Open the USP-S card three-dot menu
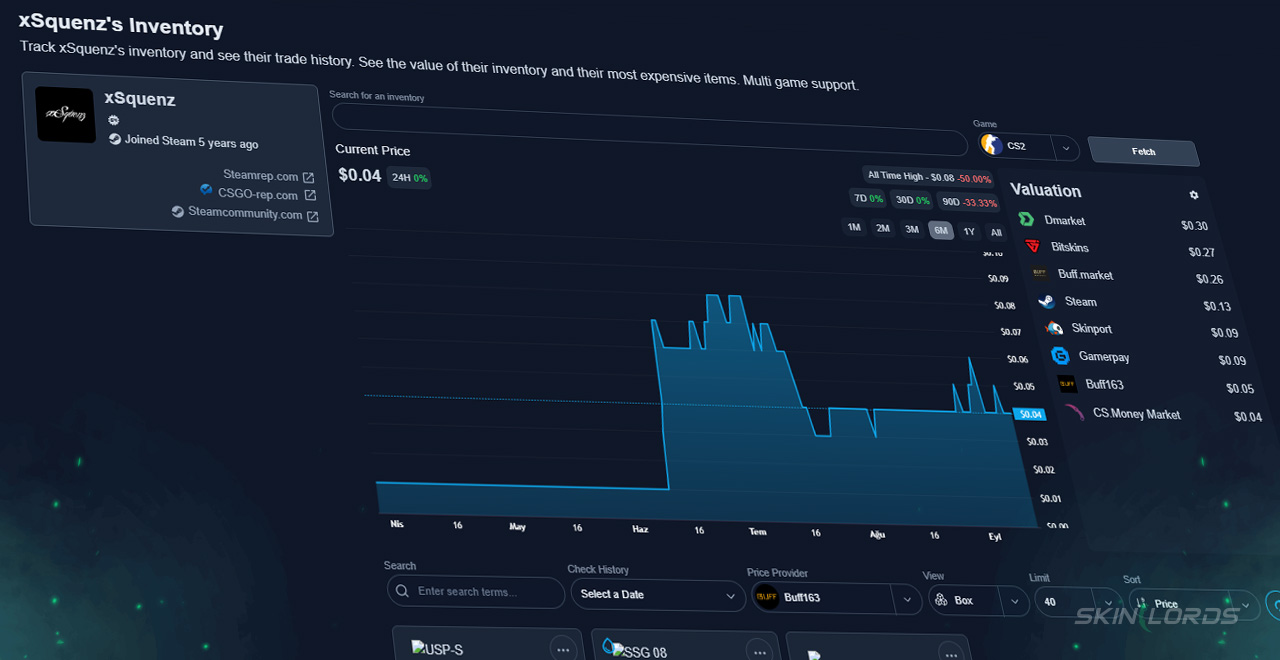The width and height of the screenshot is (1280, 660). click(563, 649)
